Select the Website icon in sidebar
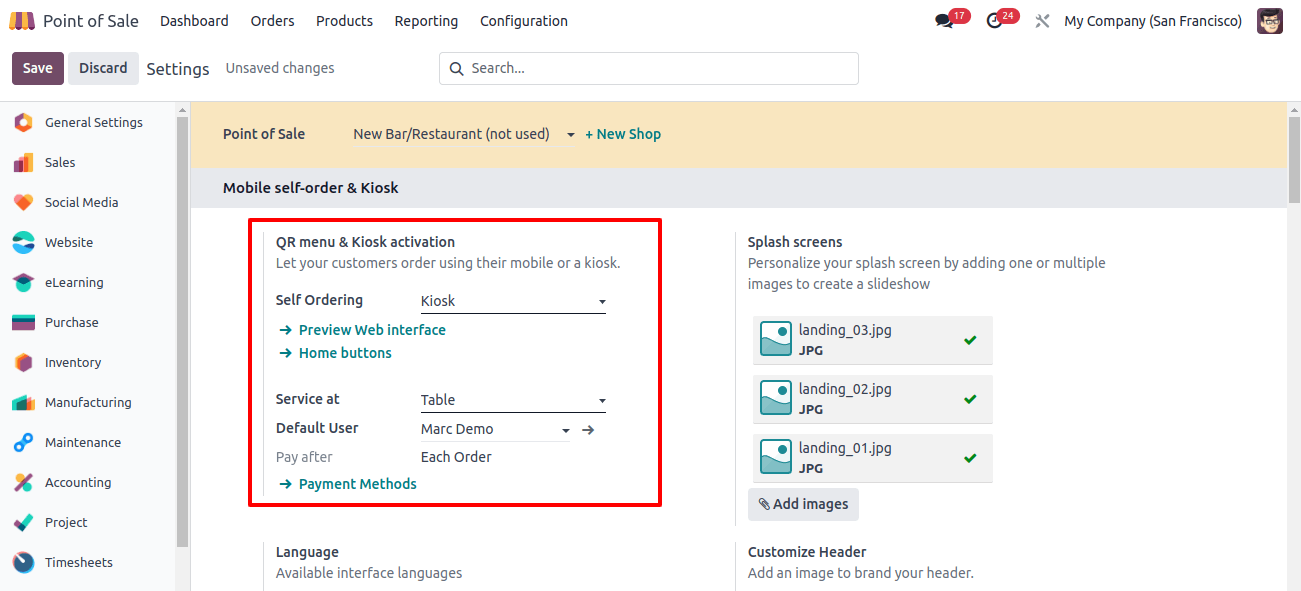This screenshot has width=1301, height=591. pos(24,243)
